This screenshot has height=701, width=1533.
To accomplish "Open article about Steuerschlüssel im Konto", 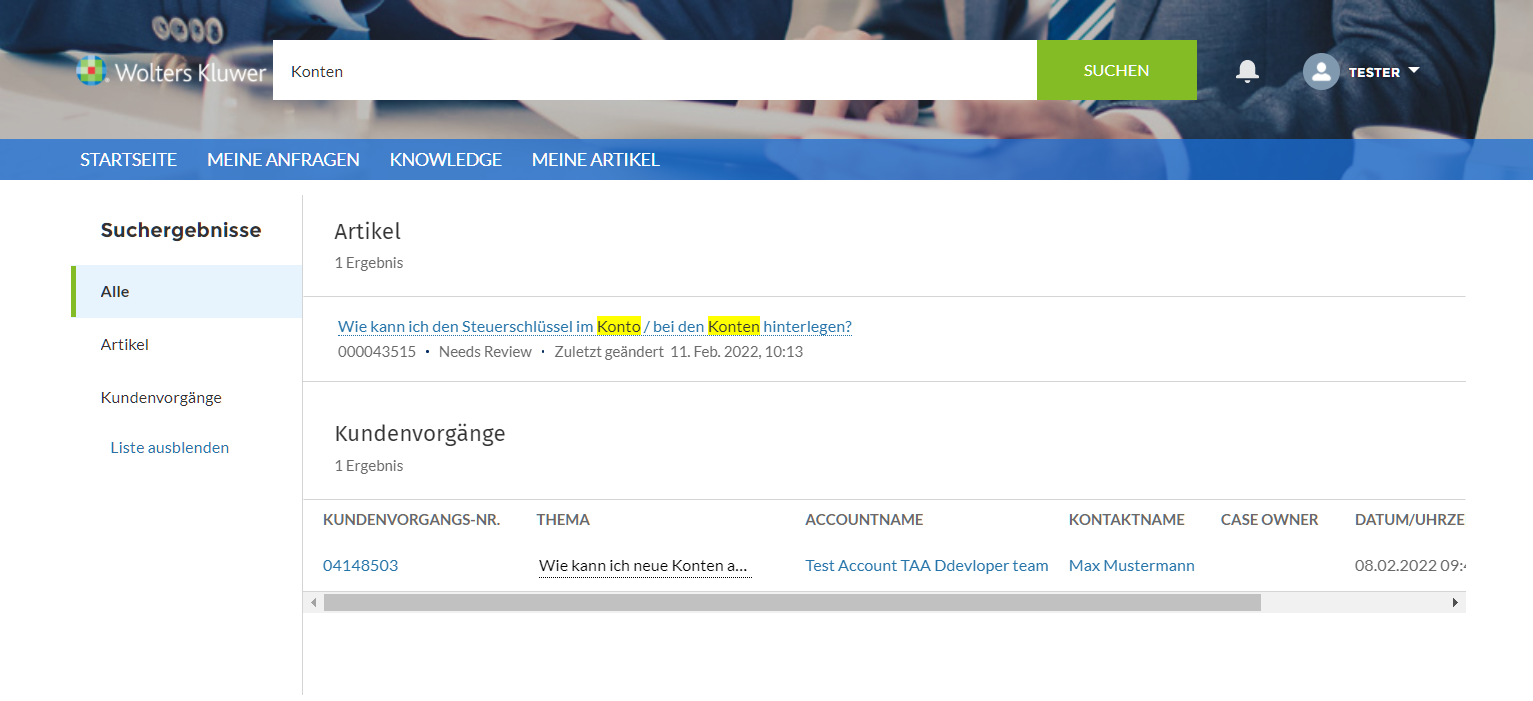I will 594,327.
